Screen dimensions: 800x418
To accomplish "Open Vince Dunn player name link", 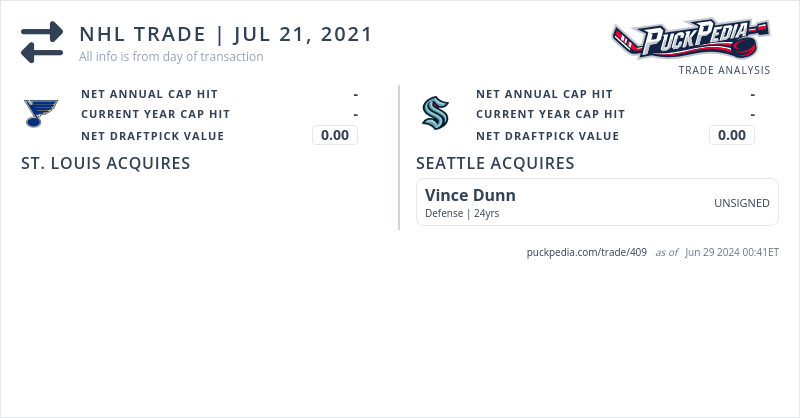I will coord(470,195).
